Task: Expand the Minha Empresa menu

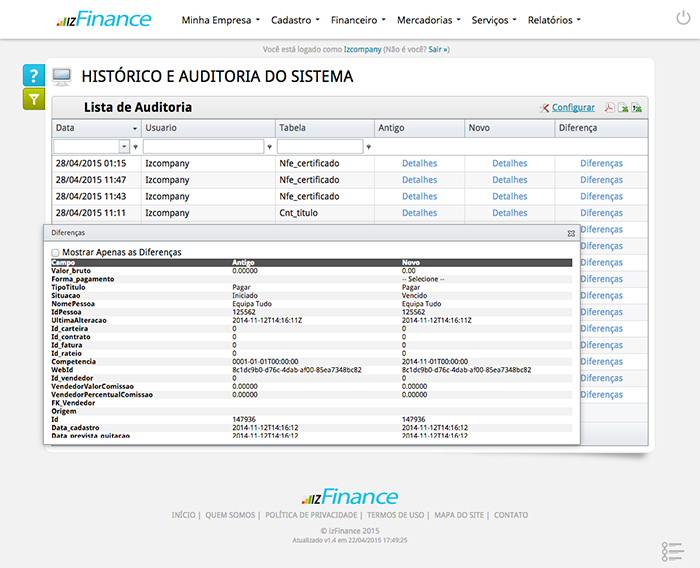Action: pos(220,19)
